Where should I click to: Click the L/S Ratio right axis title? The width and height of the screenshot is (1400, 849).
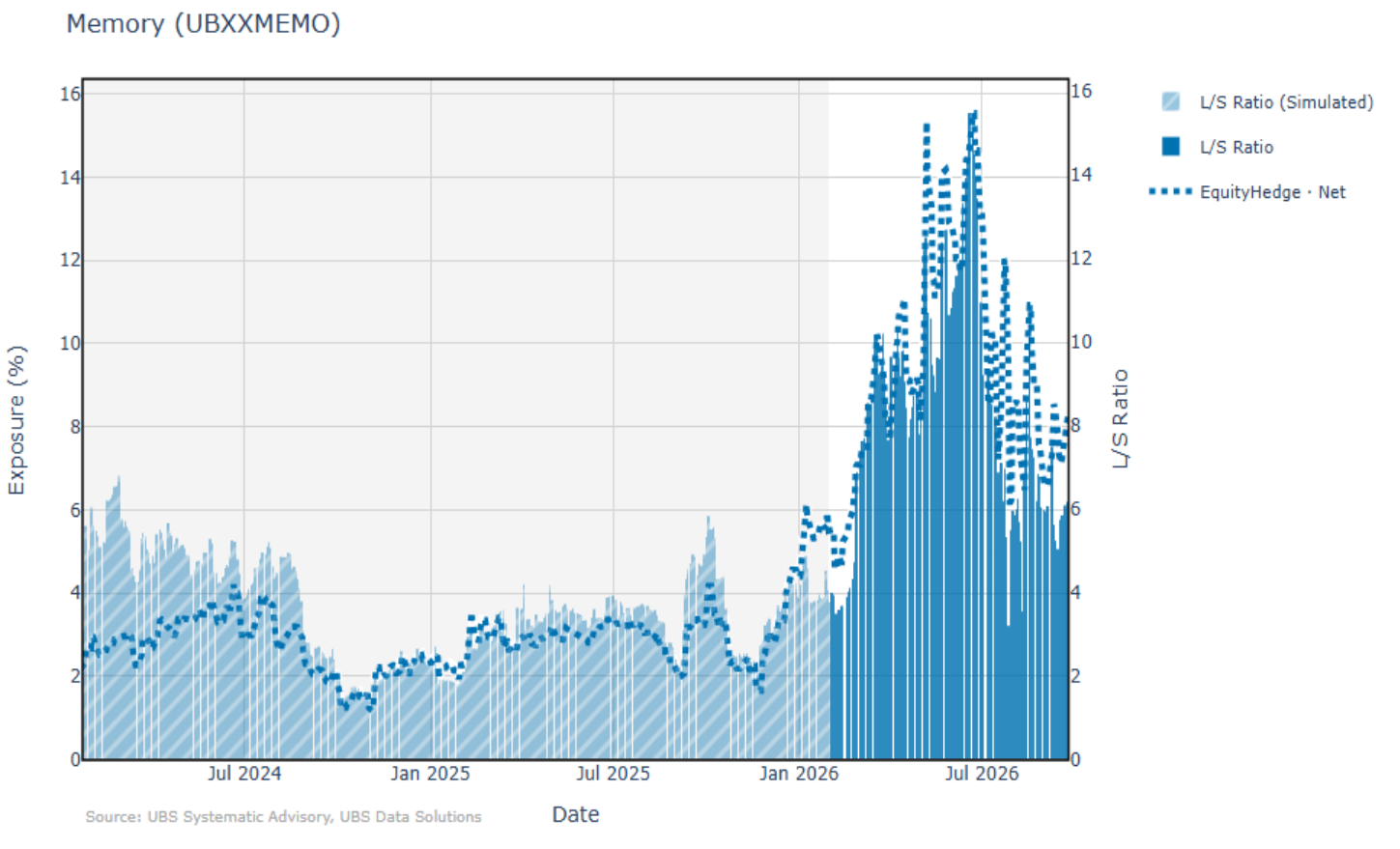tap(1120, 418)
